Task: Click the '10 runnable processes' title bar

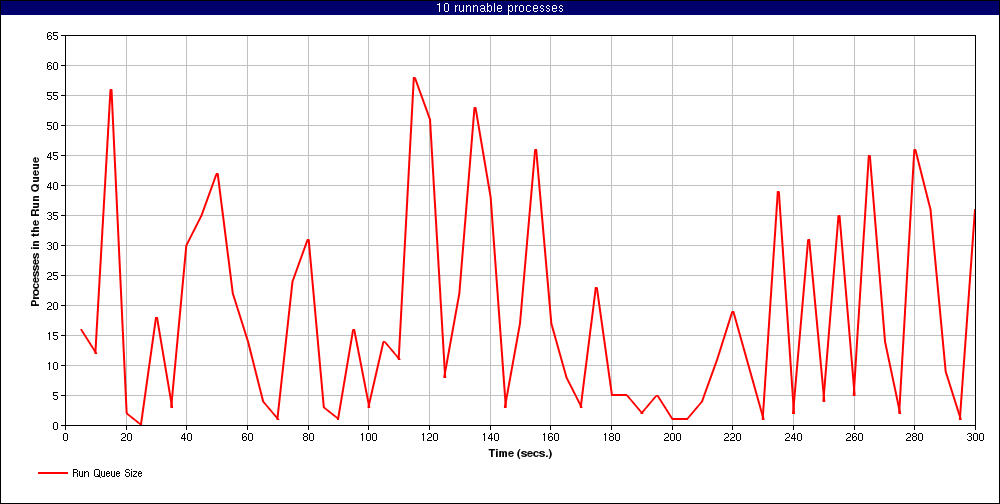Action: [500, 8]
